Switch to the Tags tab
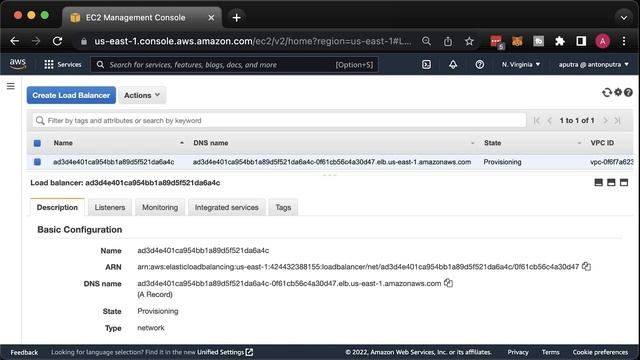Image resolution: width=640 pixels, height=360 pixels. [x=283, y=207]
